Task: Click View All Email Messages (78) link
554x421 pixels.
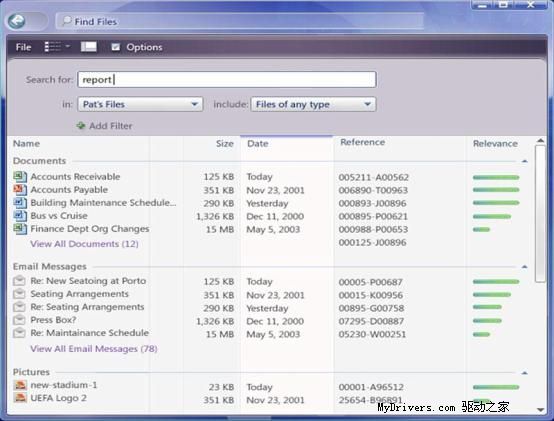Action: click(x=94, y=349)
